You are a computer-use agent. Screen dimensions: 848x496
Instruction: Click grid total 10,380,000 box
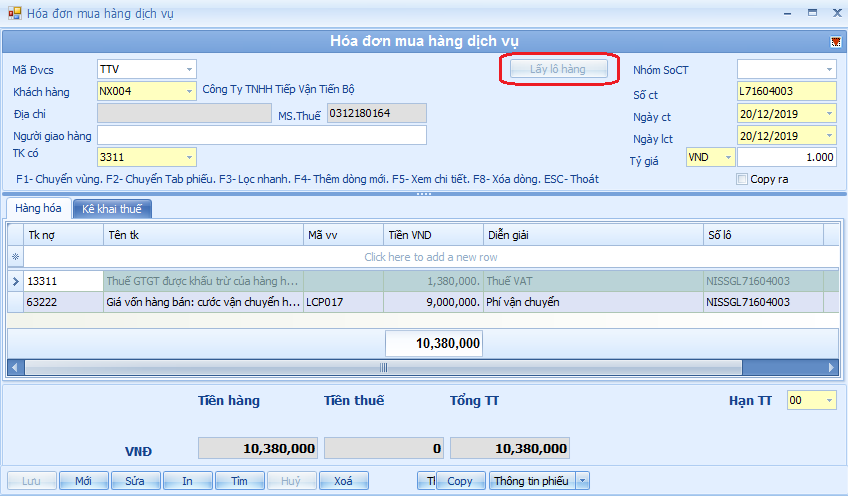point(434,343)
